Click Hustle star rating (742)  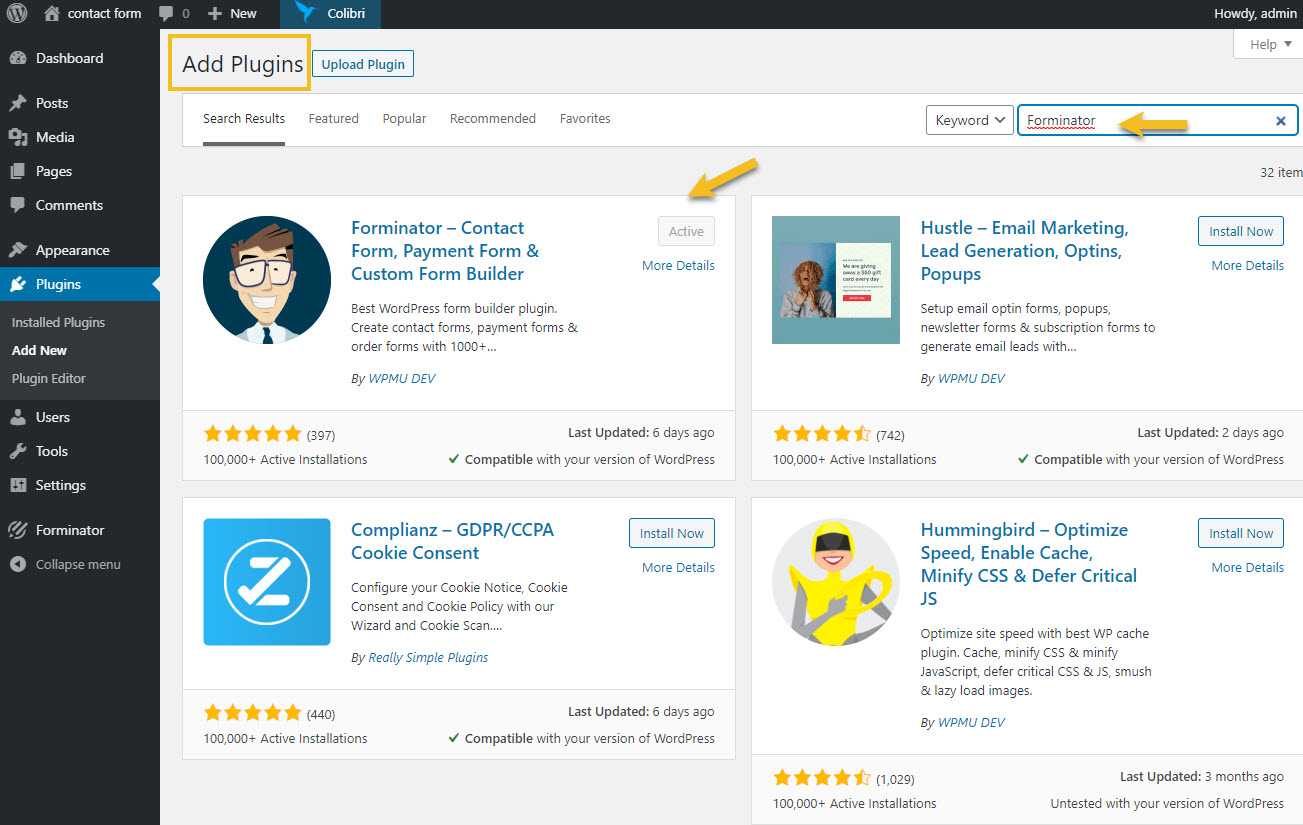(821, 434)
